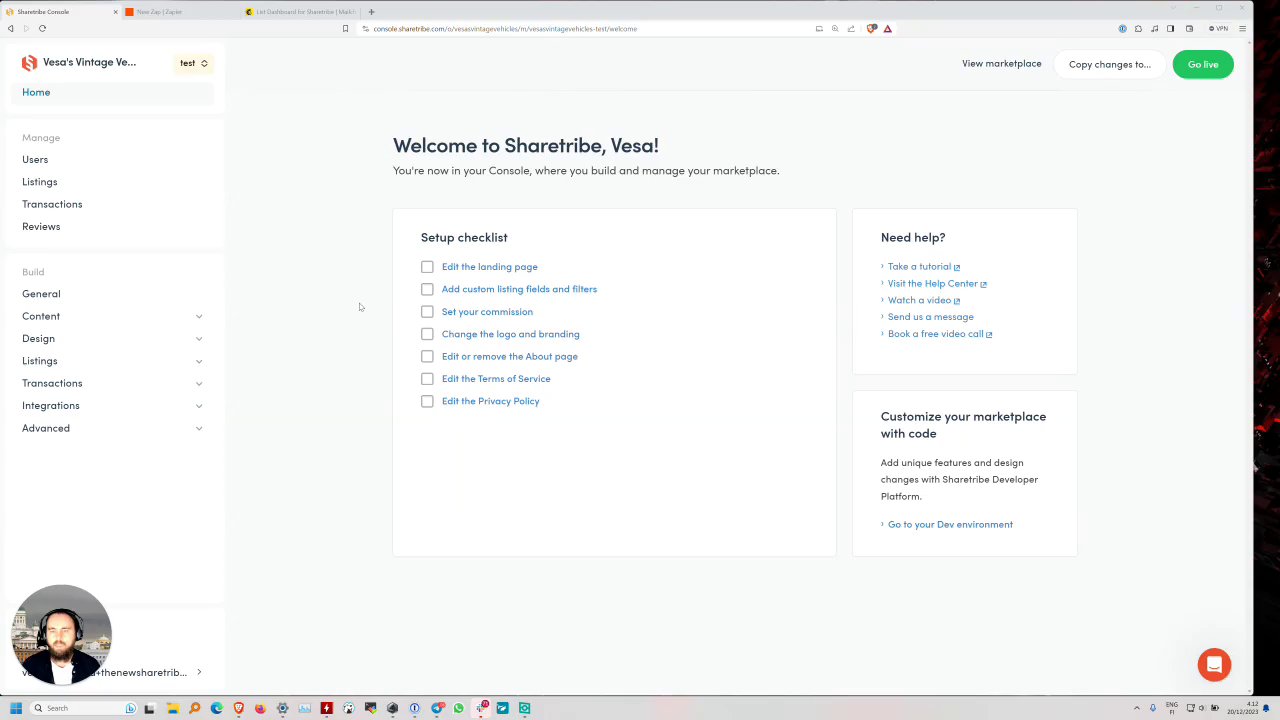
Task: Open WhatsApp from the taskbar
Action: (458, 708)
